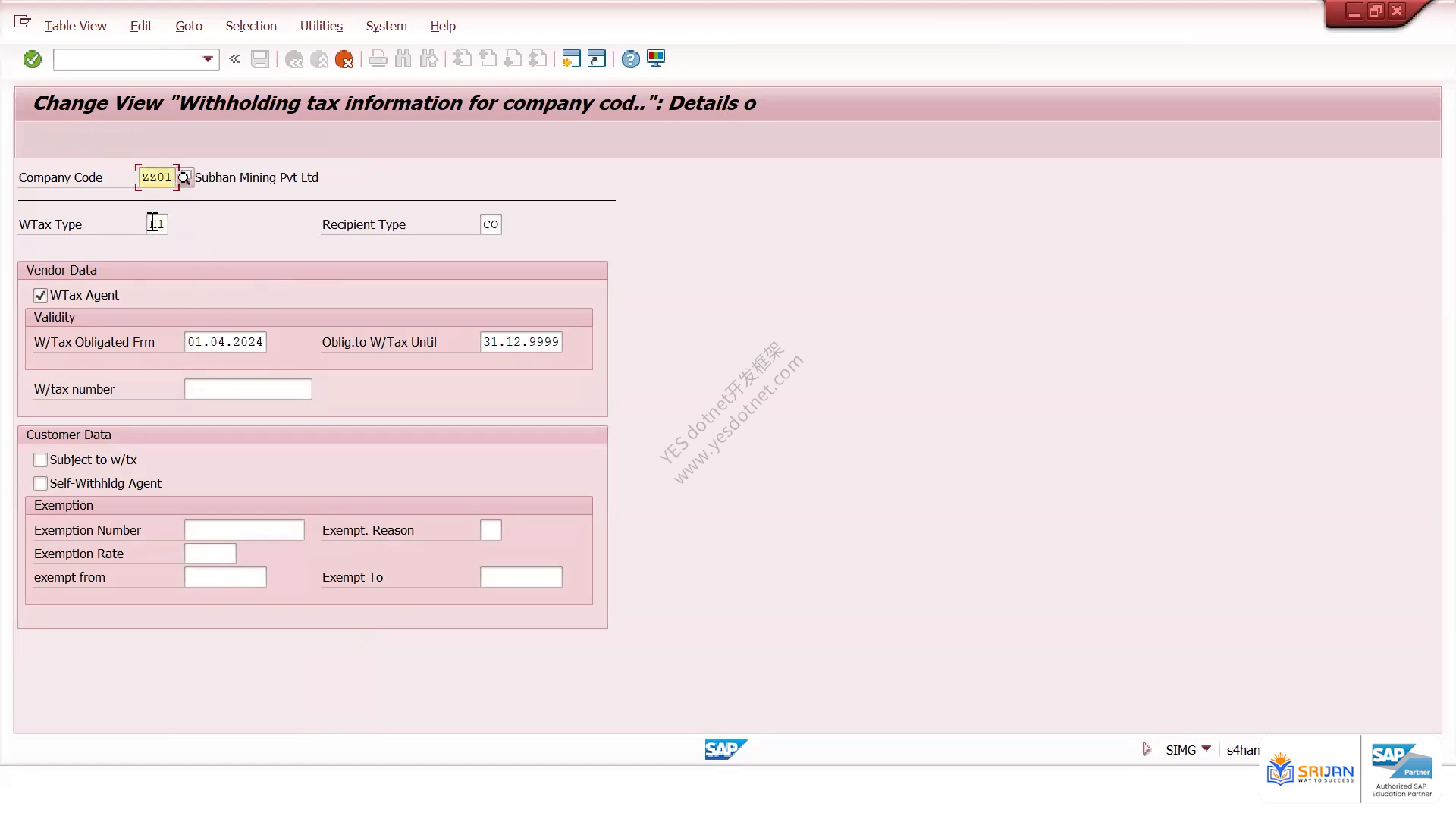The height and width of the screenshot is (819, 1456).
Task: Open the Utilities menu
Action: click(x=322, y=26)
